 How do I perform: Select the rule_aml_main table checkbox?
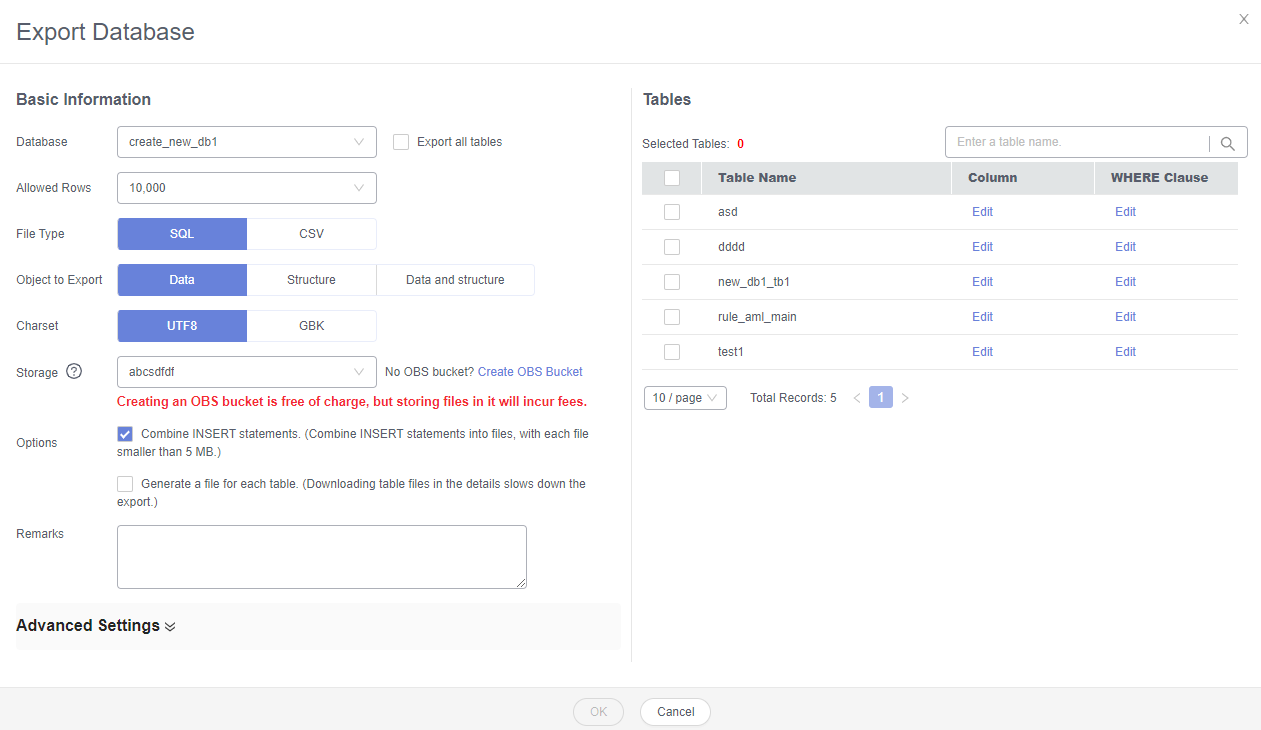tap(672, 317)
